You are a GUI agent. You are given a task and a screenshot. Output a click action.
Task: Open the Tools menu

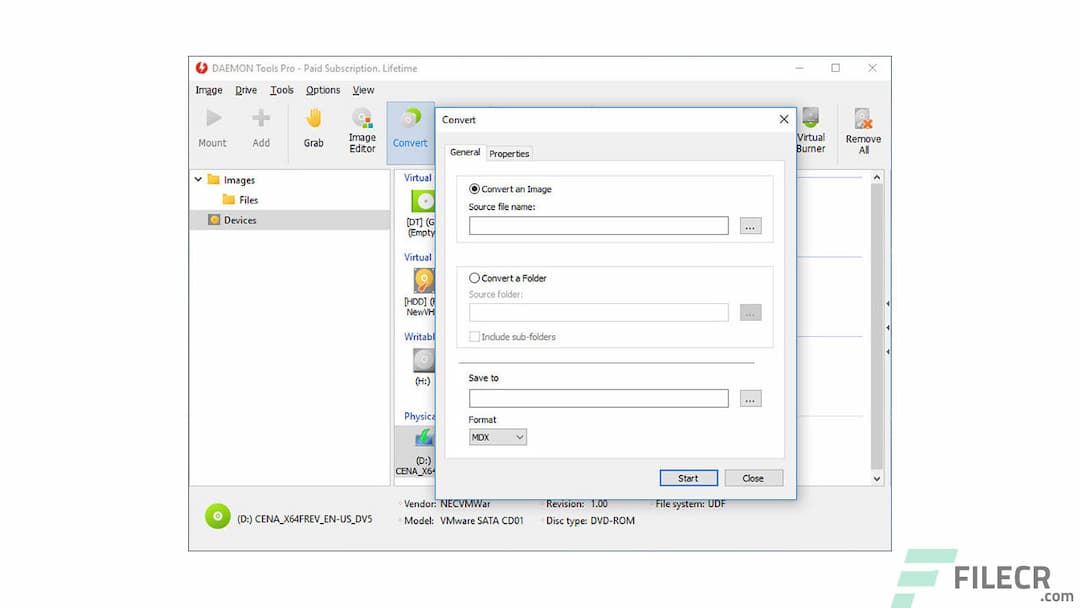pyautogui.click(x=281, y=89)
